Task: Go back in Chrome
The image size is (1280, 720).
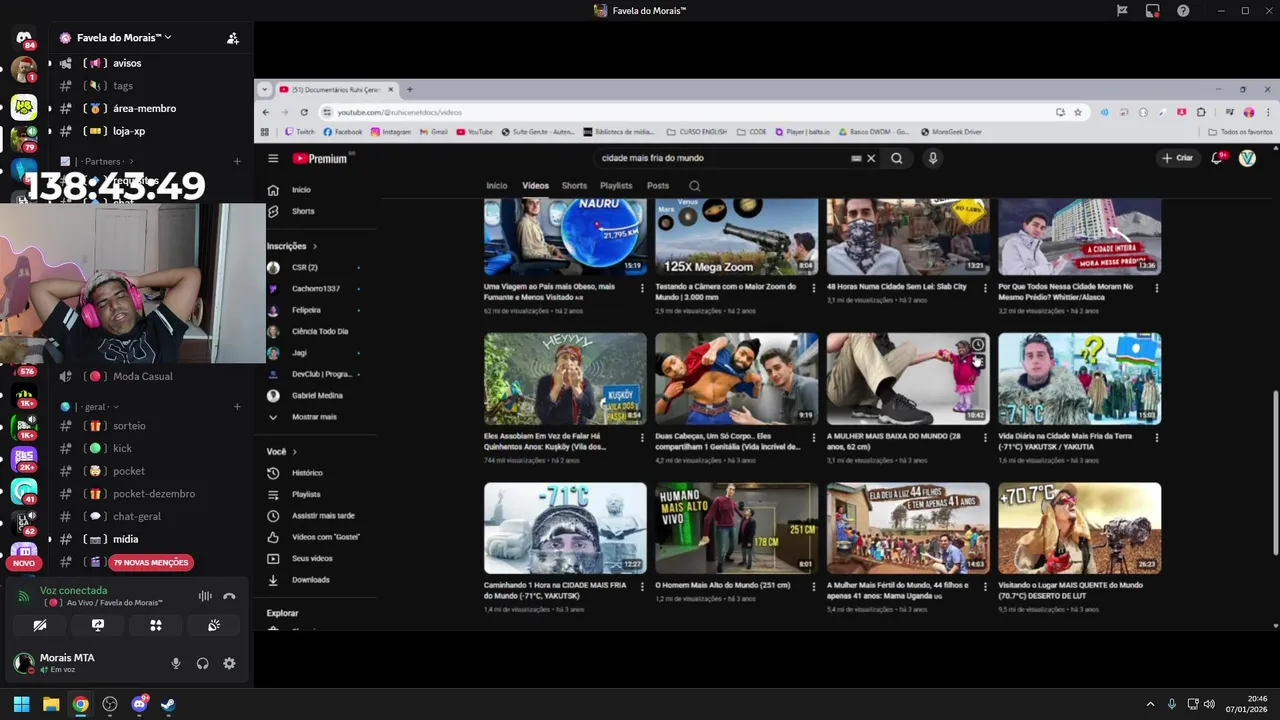Action: (x=266, y=112)
